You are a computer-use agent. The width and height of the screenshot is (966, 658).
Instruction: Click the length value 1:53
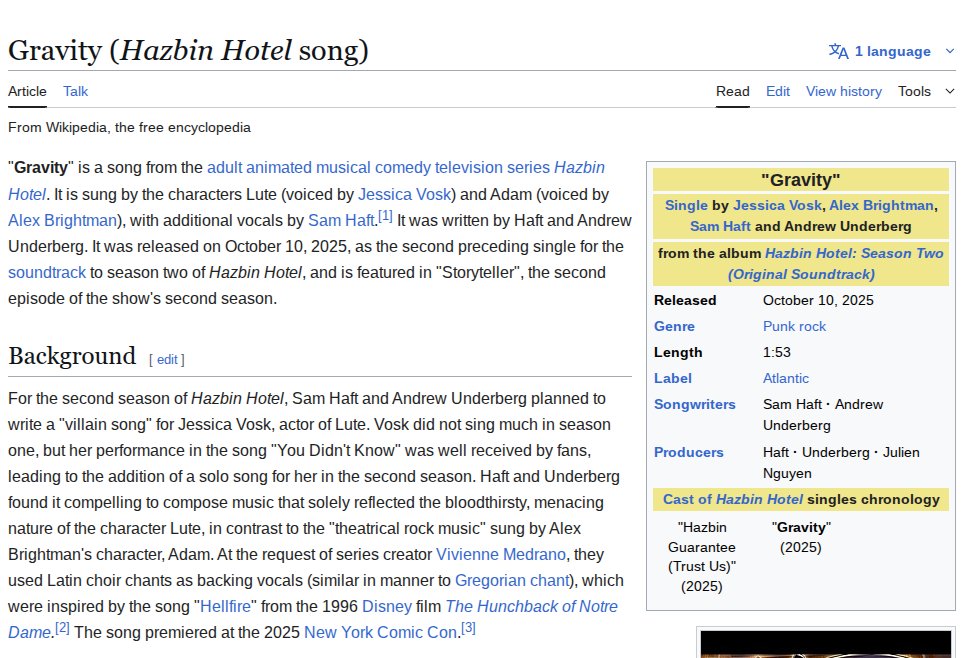tap(776, 352)
